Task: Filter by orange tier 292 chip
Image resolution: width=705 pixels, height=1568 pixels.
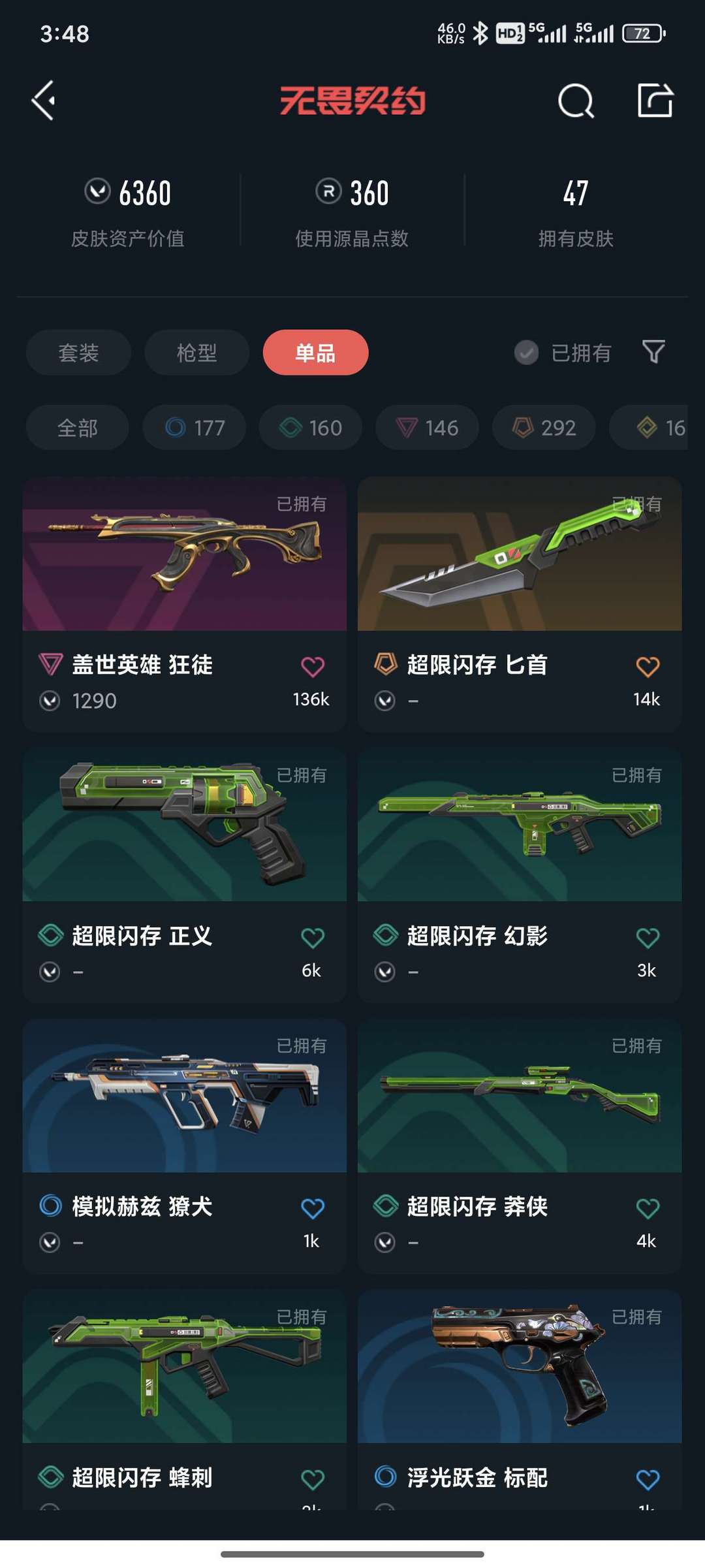Action: [544, 428]
